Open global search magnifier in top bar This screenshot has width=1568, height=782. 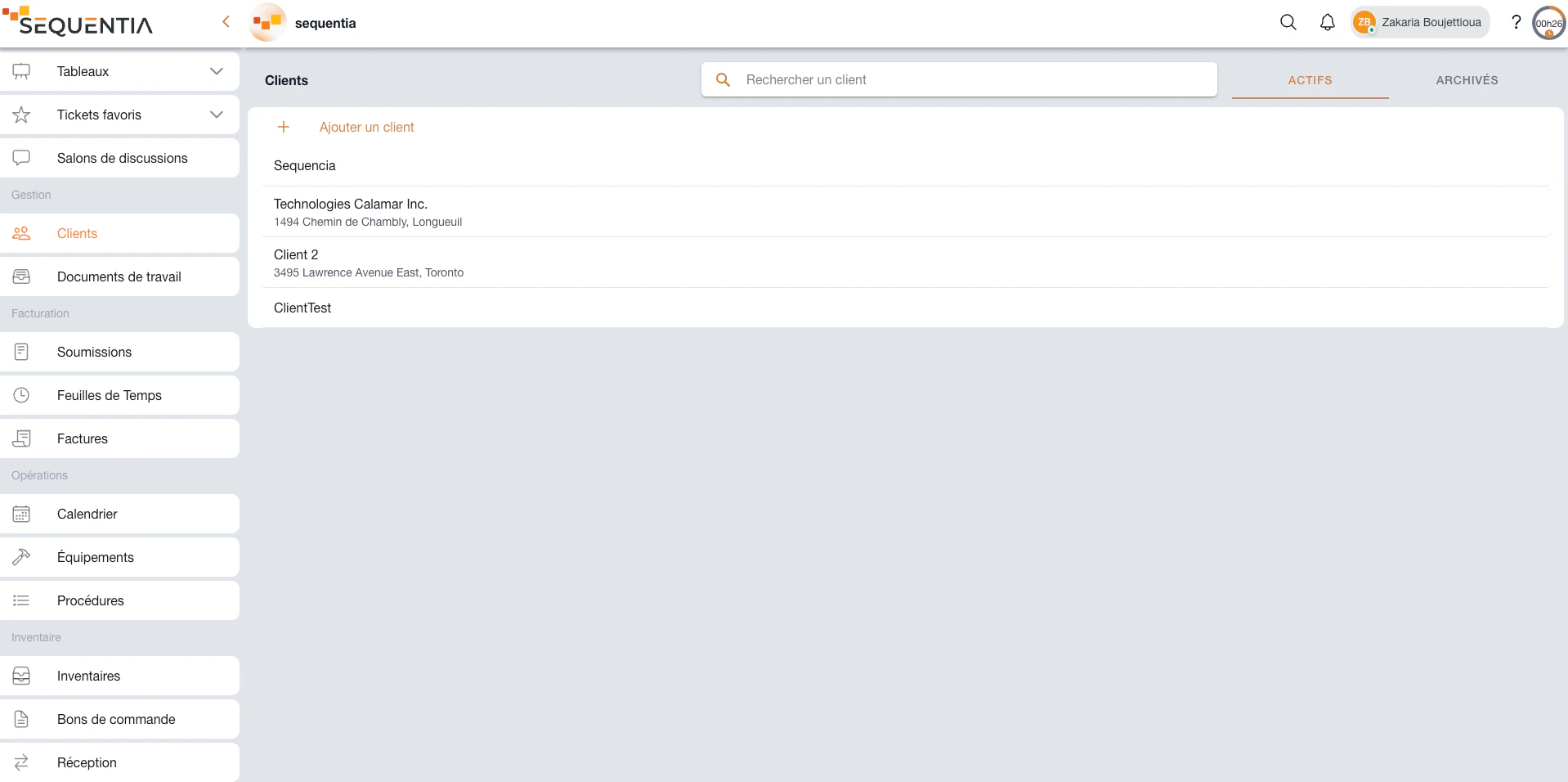click(x=1288, y=23)
